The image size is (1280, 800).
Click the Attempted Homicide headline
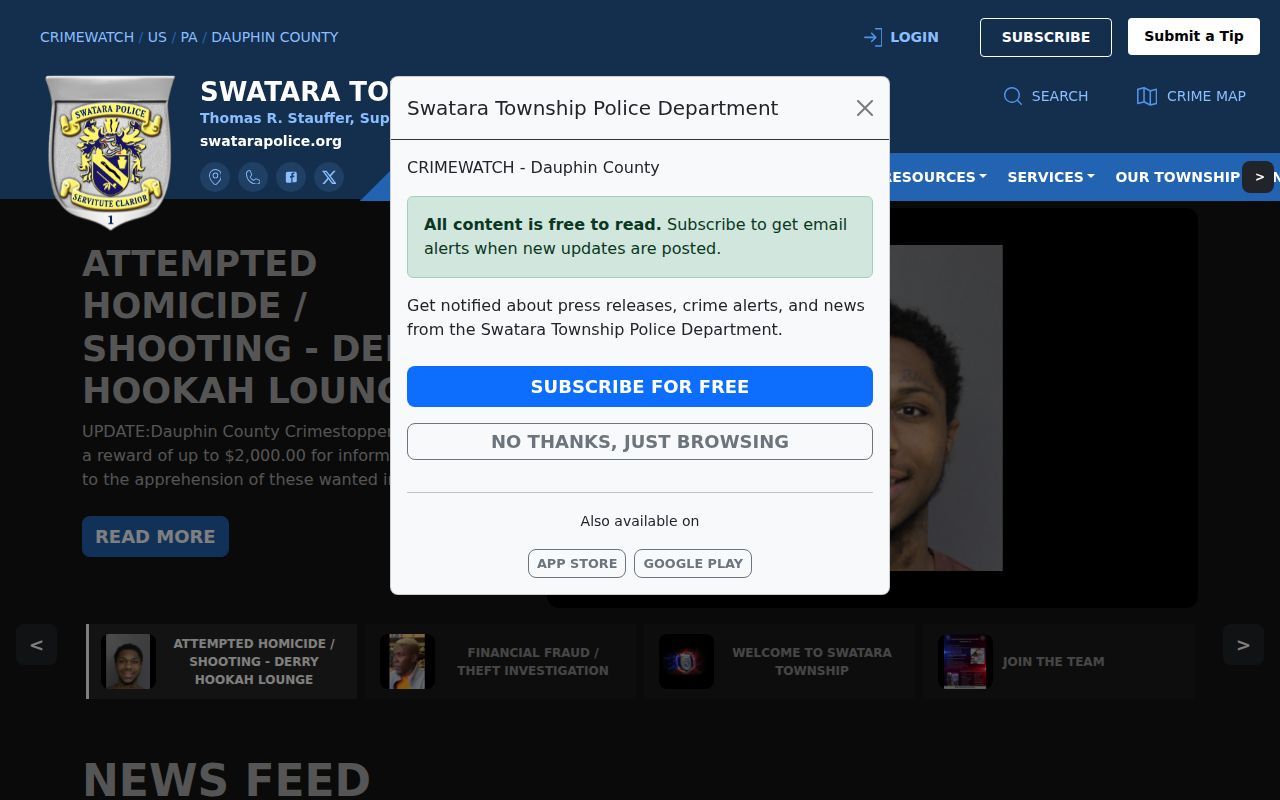[x=236, y=326]
